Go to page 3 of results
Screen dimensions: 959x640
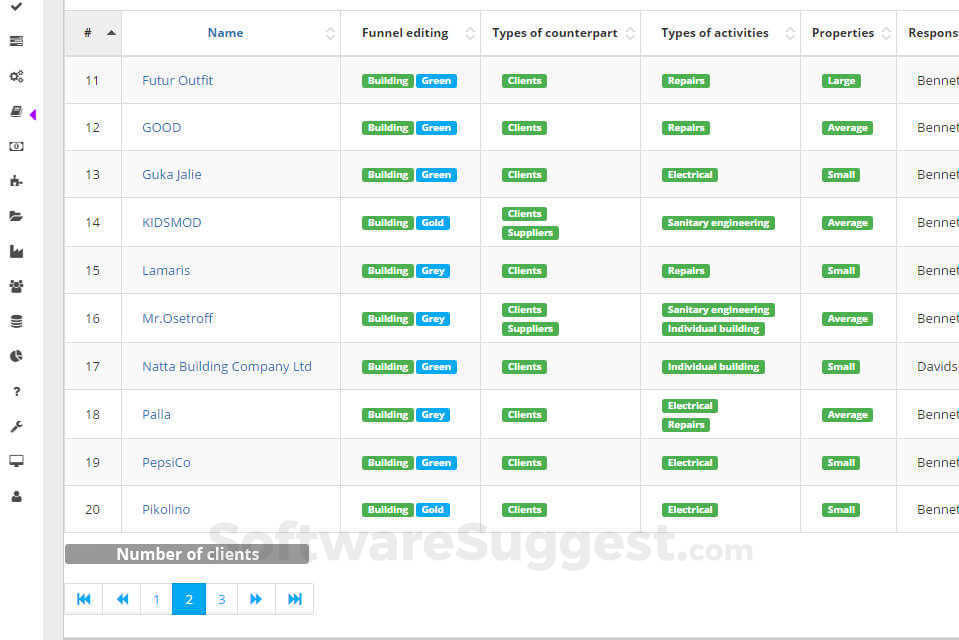221,599
